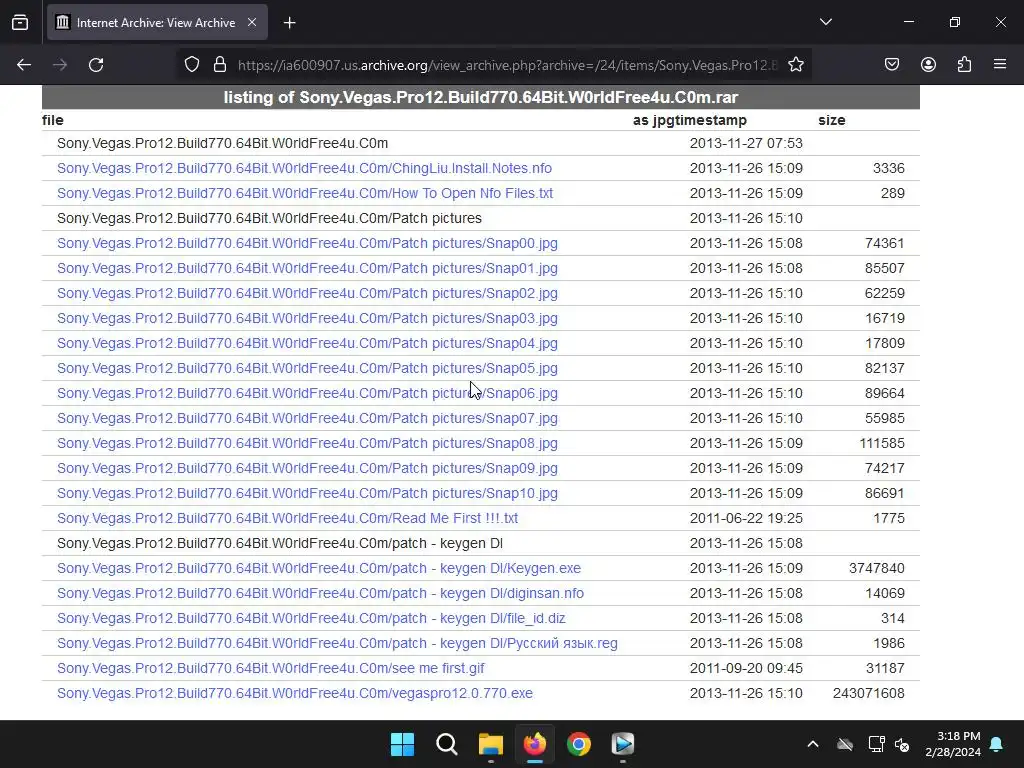Screen dimensions: 1024x768
Task: Click the timestamp 2011-06-22 19:25
Action: click(x=746, y=519)
